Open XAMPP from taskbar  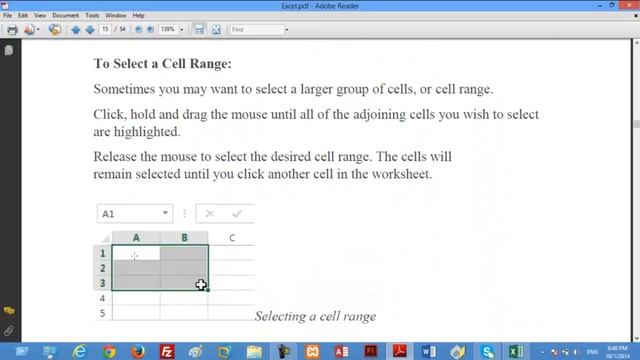tap(312, 351)
